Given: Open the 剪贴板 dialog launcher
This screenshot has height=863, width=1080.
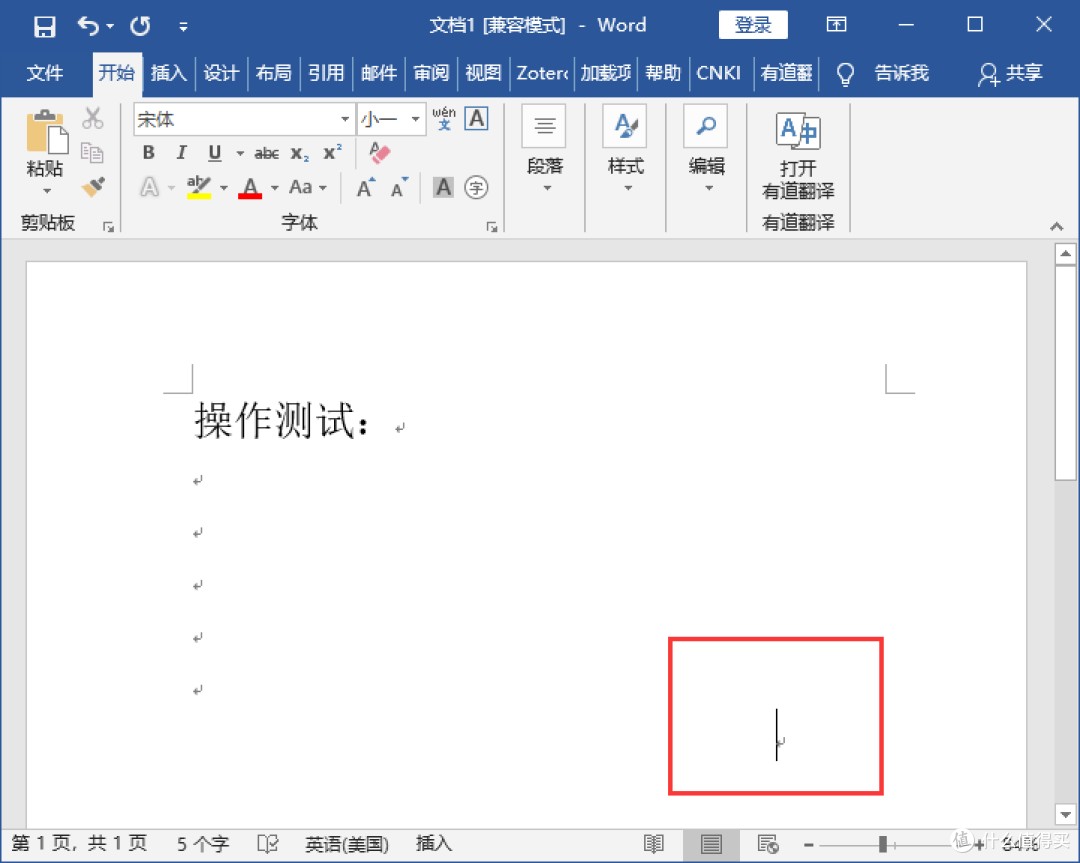Looking at the screenshot, I should (108, 227).
